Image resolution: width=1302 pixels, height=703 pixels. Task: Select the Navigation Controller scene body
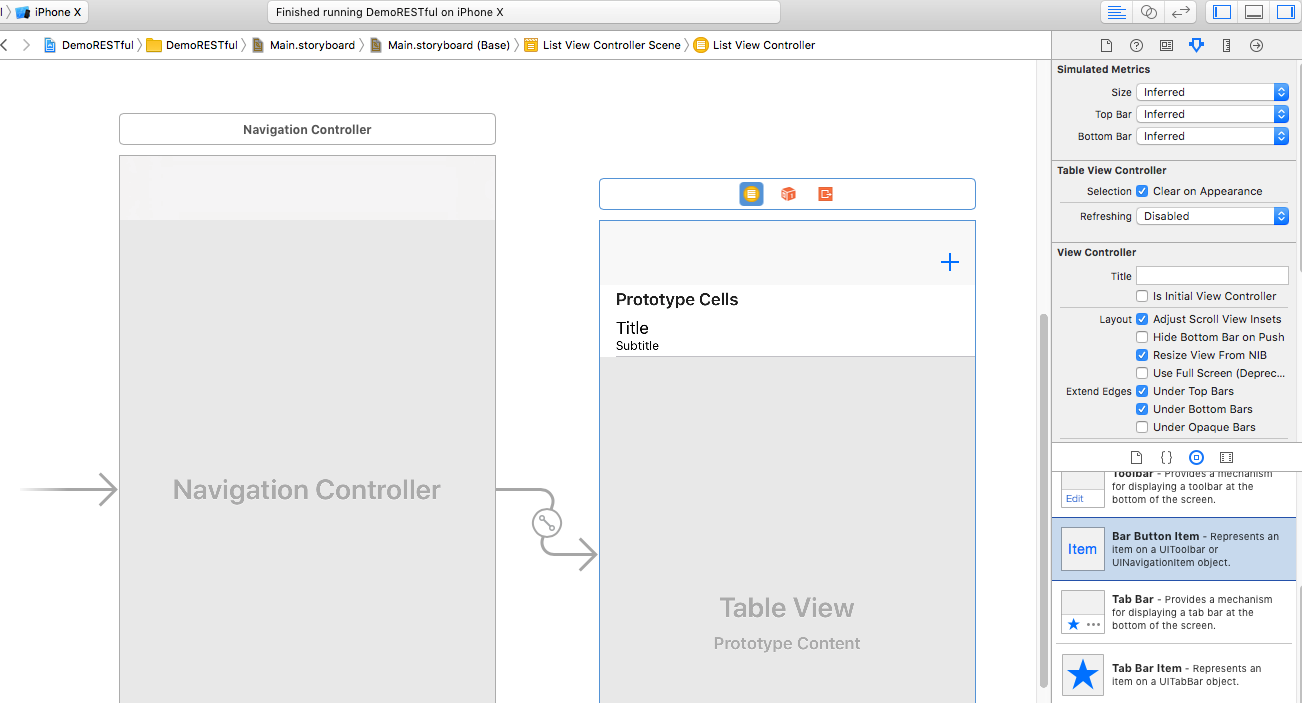(x=307, y=430)
